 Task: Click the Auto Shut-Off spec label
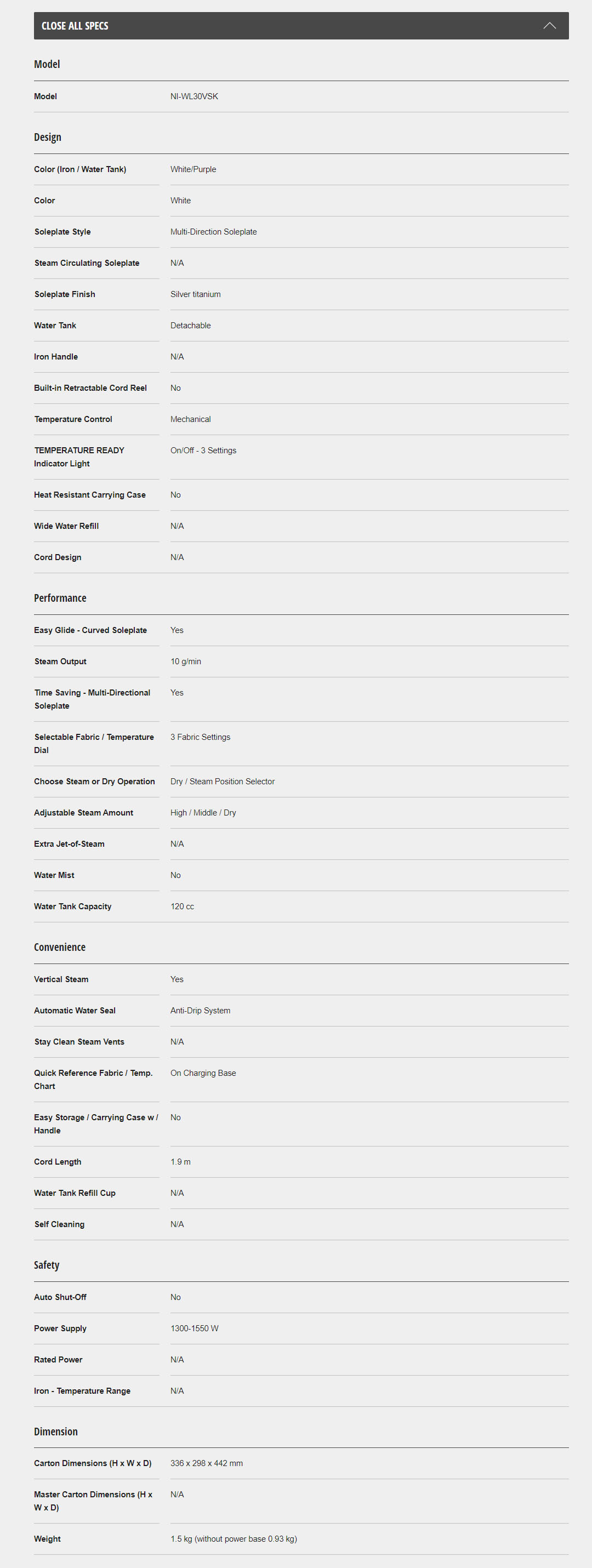click(x=60, y=1297)
